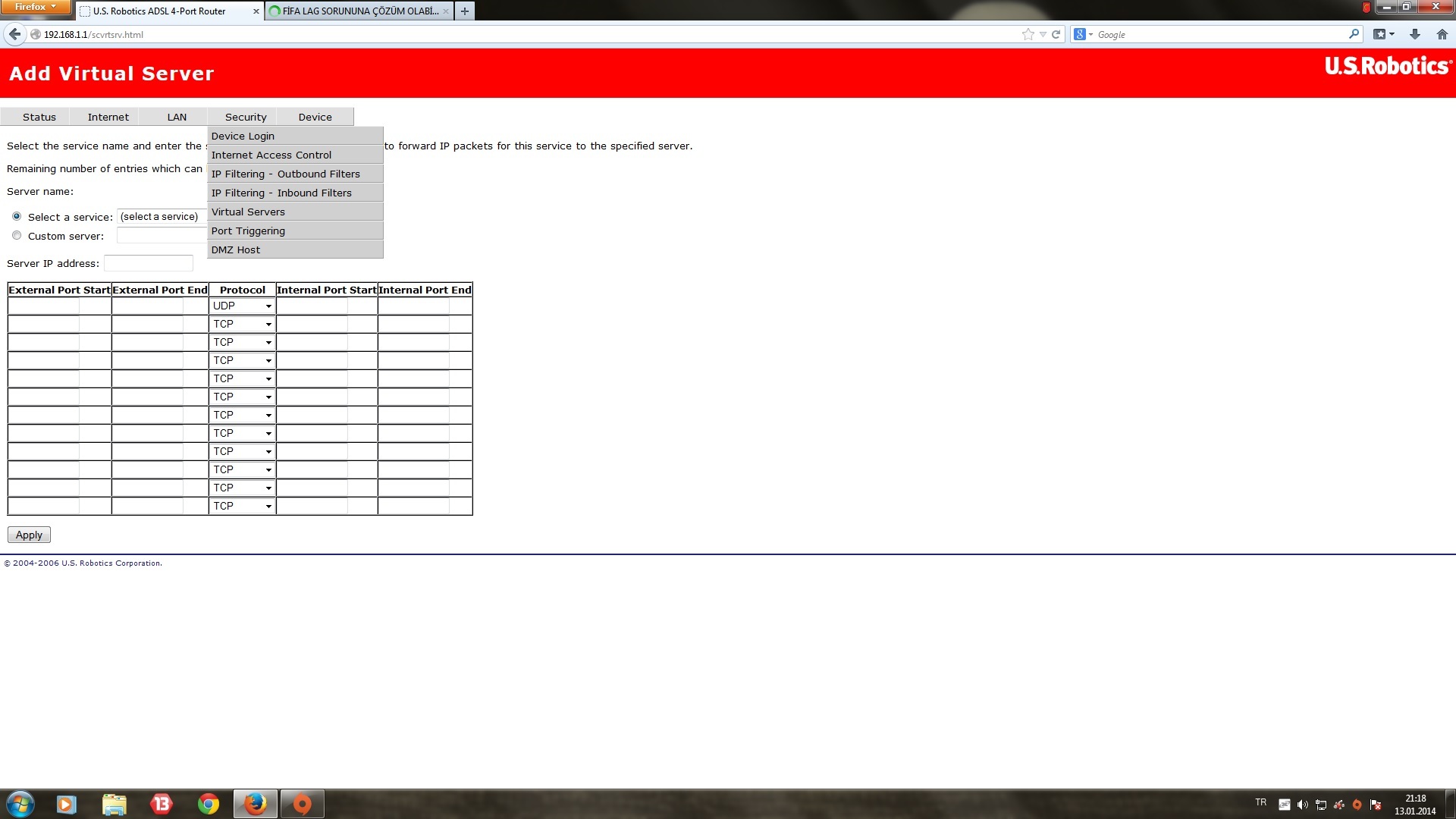Open the second row TCP protocol dropdown

(x=242, y=324)
